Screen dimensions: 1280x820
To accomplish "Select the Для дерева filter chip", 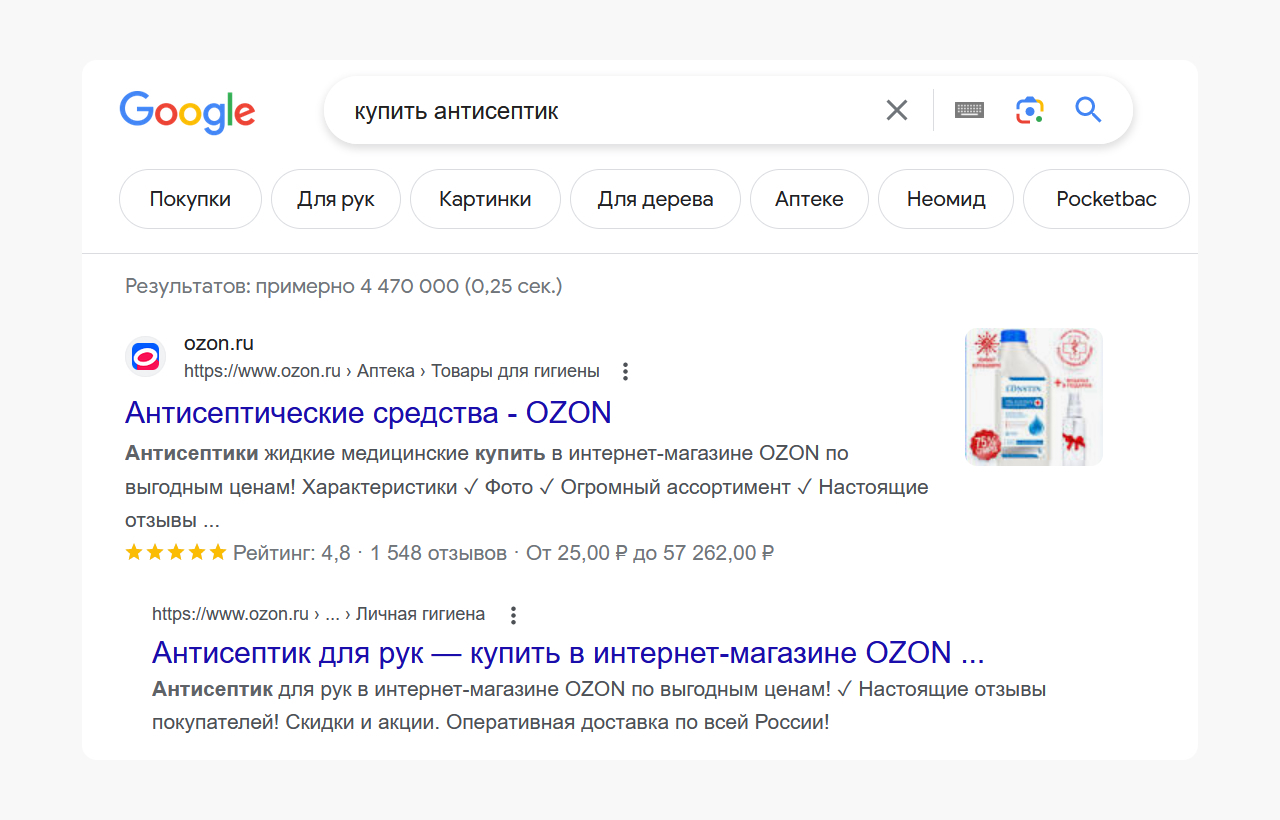I will [655, 199].
